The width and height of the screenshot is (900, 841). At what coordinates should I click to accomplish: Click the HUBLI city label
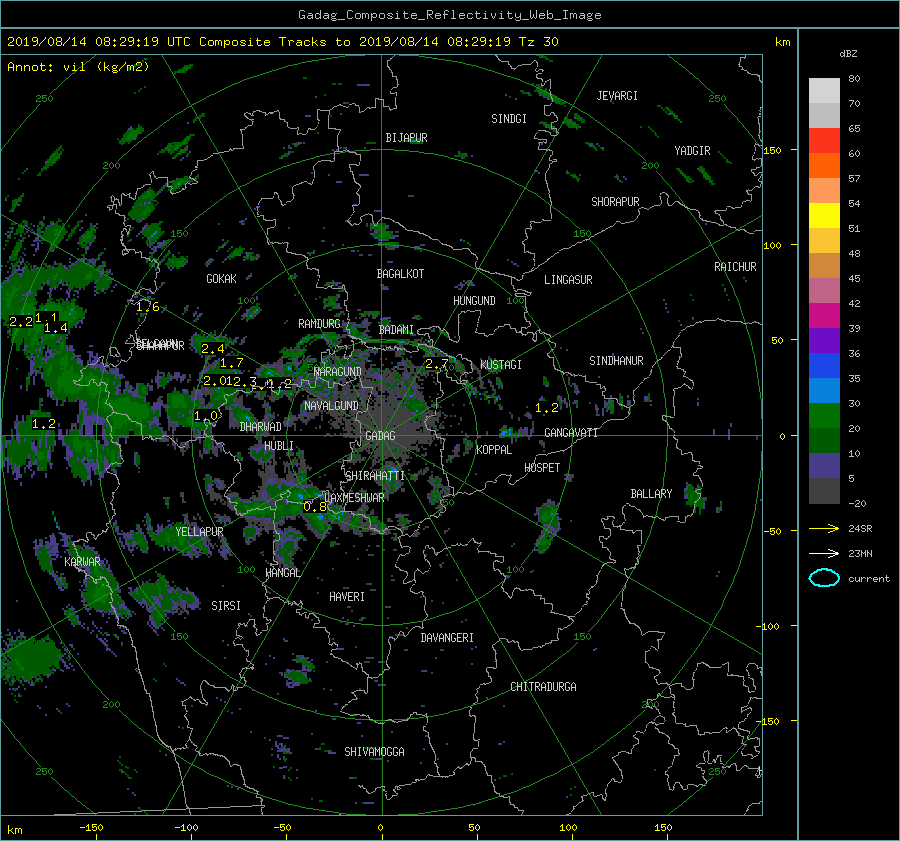pos(278,446)
